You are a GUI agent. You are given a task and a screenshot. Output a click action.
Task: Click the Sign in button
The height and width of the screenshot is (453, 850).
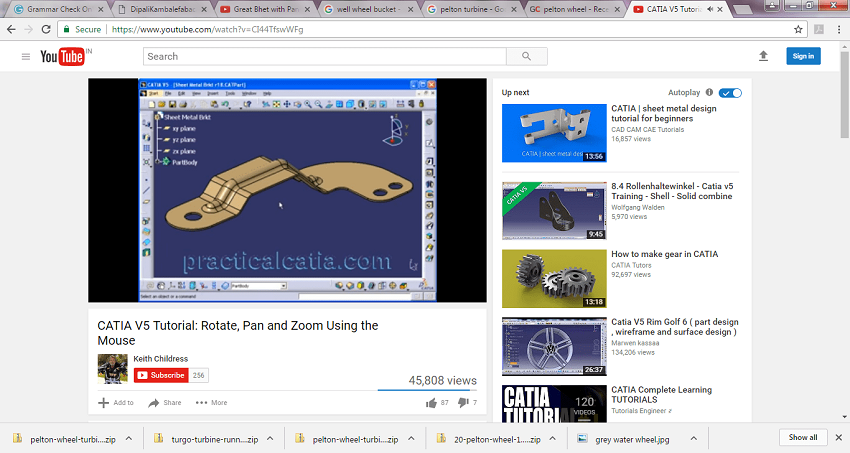click(803, 56)
